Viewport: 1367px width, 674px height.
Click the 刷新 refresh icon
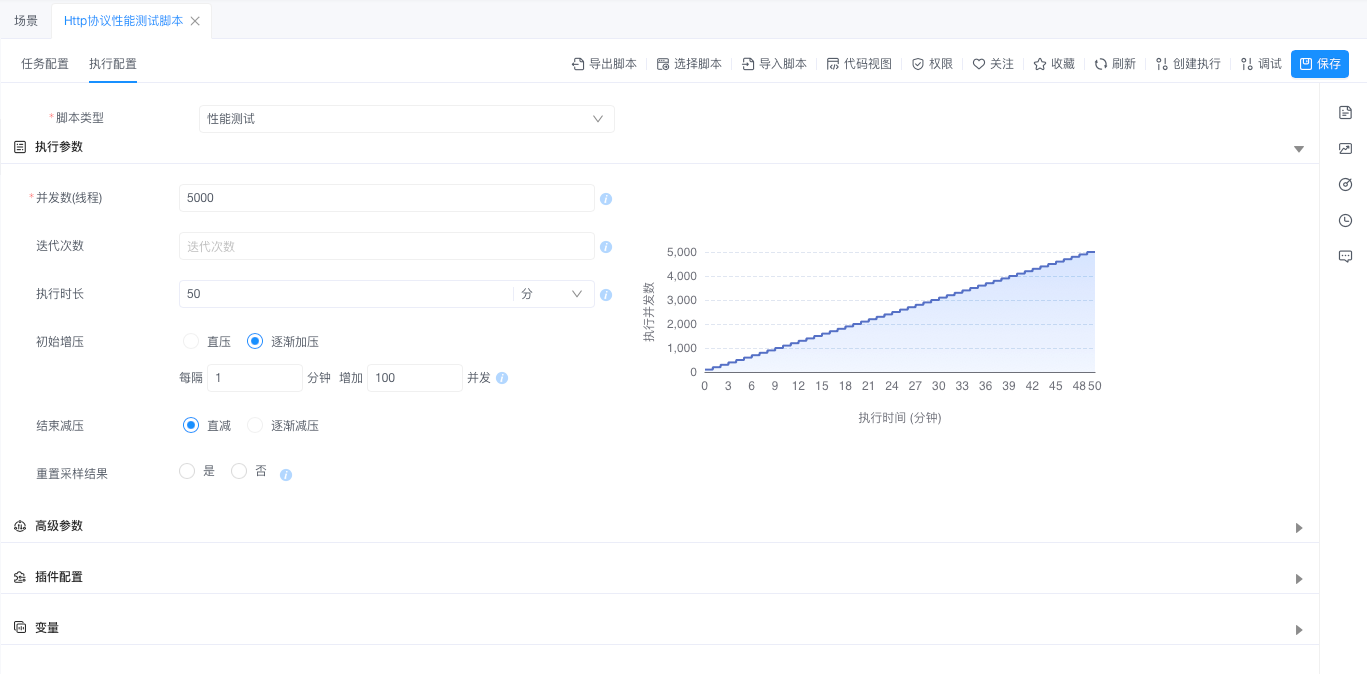coord(1101,64)
